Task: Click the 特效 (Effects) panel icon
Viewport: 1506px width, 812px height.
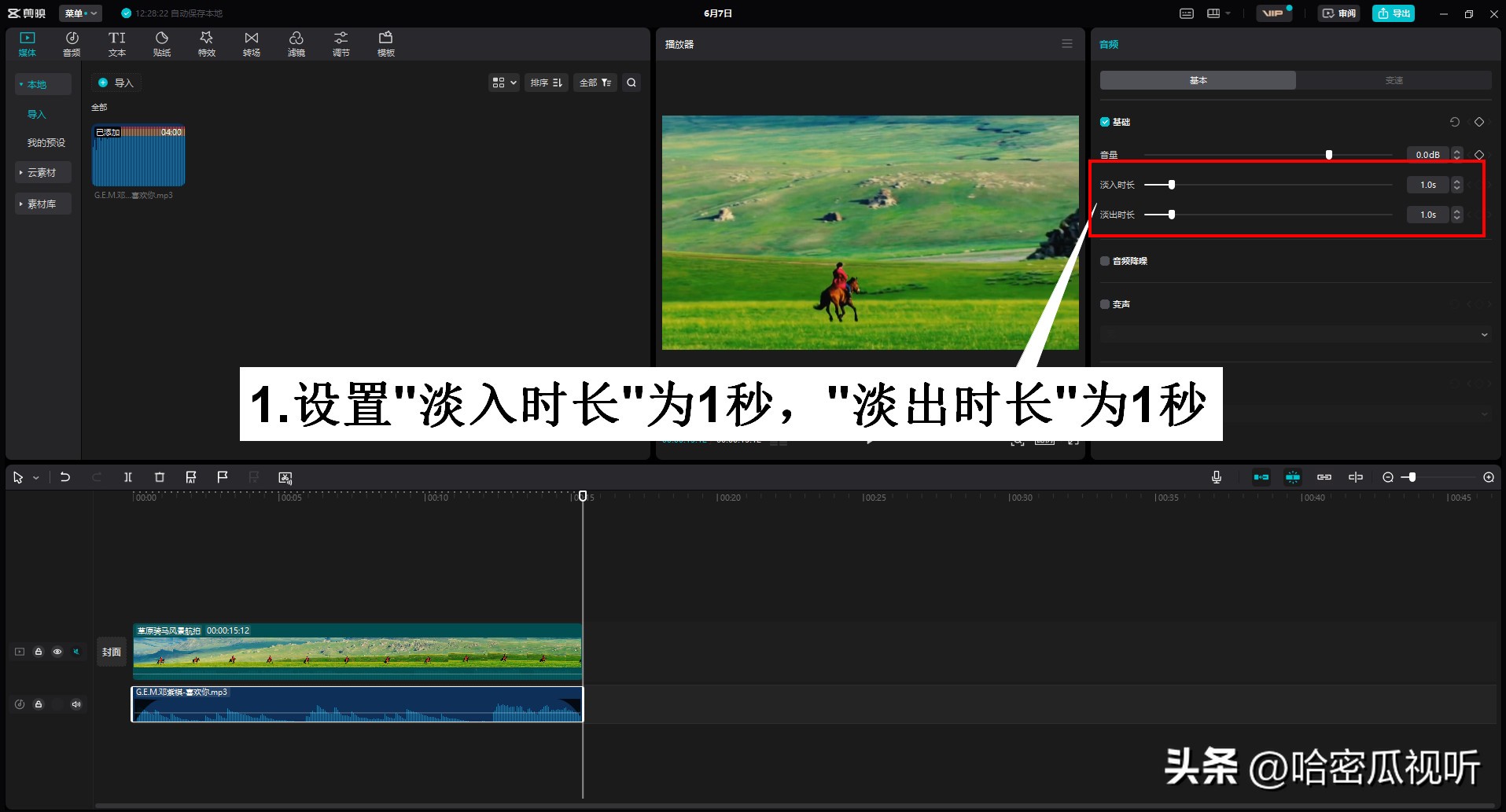Action: (x=206, y=43)
